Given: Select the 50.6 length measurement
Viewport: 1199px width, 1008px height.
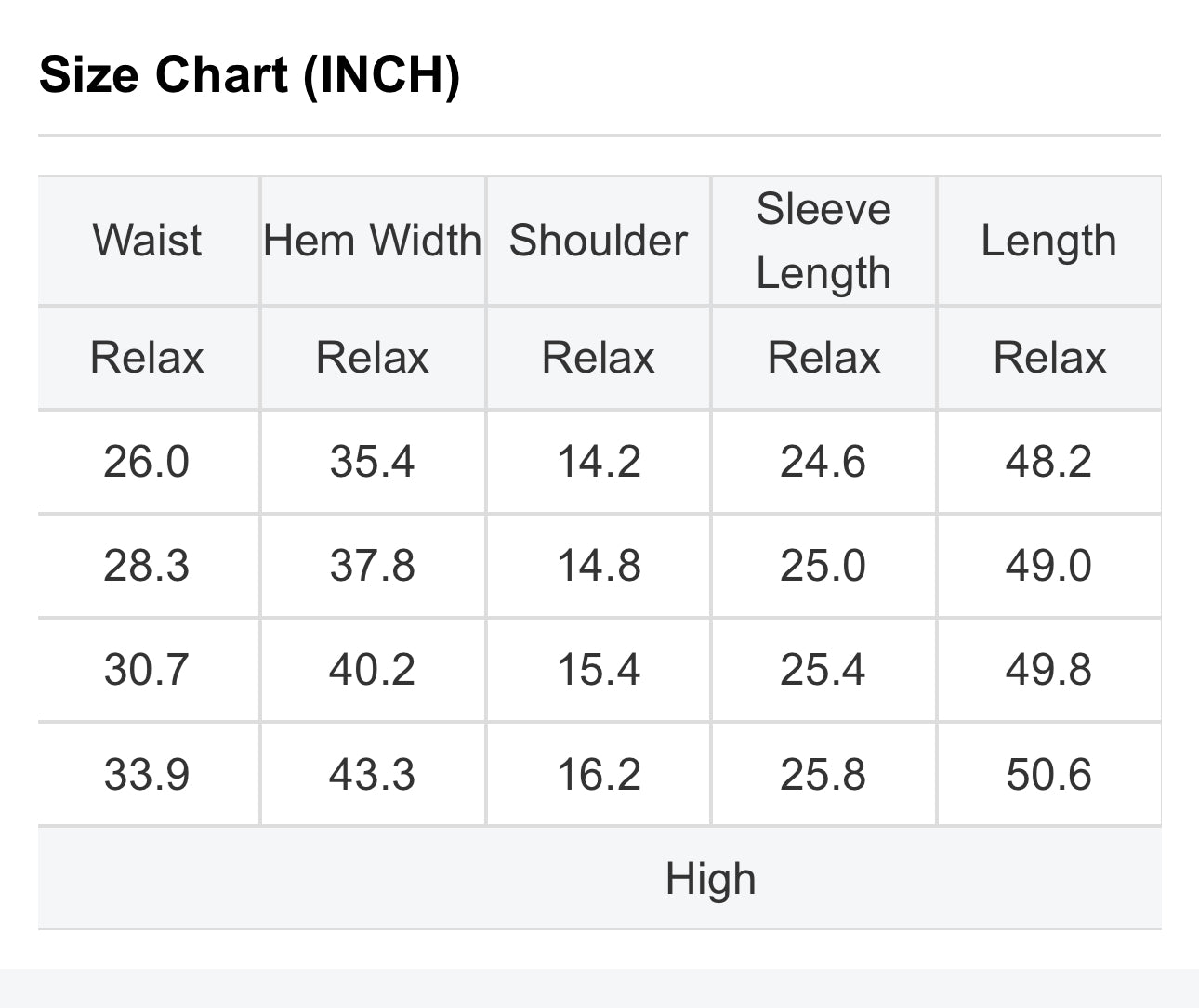Looking at the screenshot, I should click(x=1048, y=775).
